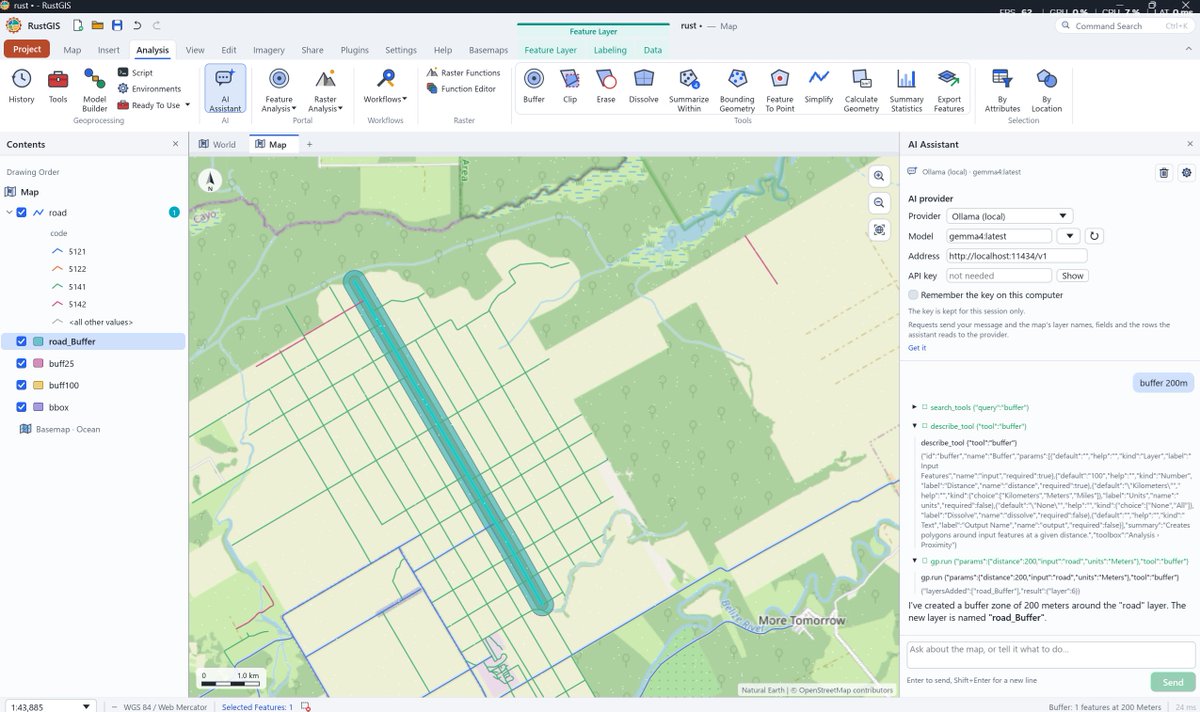Open the Imagery ribbon tab

click(x=268, y=49)
